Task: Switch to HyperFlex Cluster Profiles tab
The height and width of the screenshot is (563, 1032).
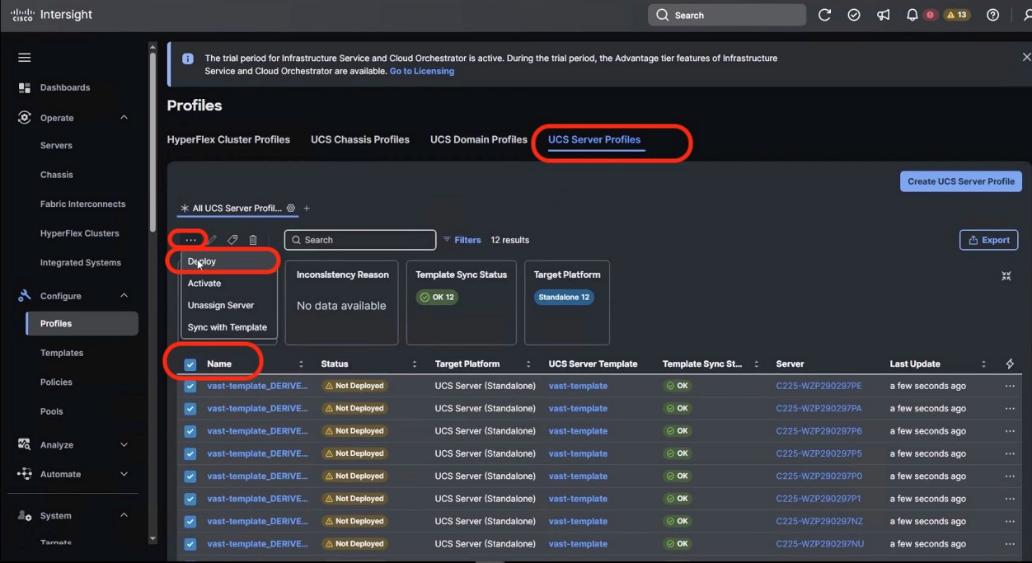Action: 228,140
